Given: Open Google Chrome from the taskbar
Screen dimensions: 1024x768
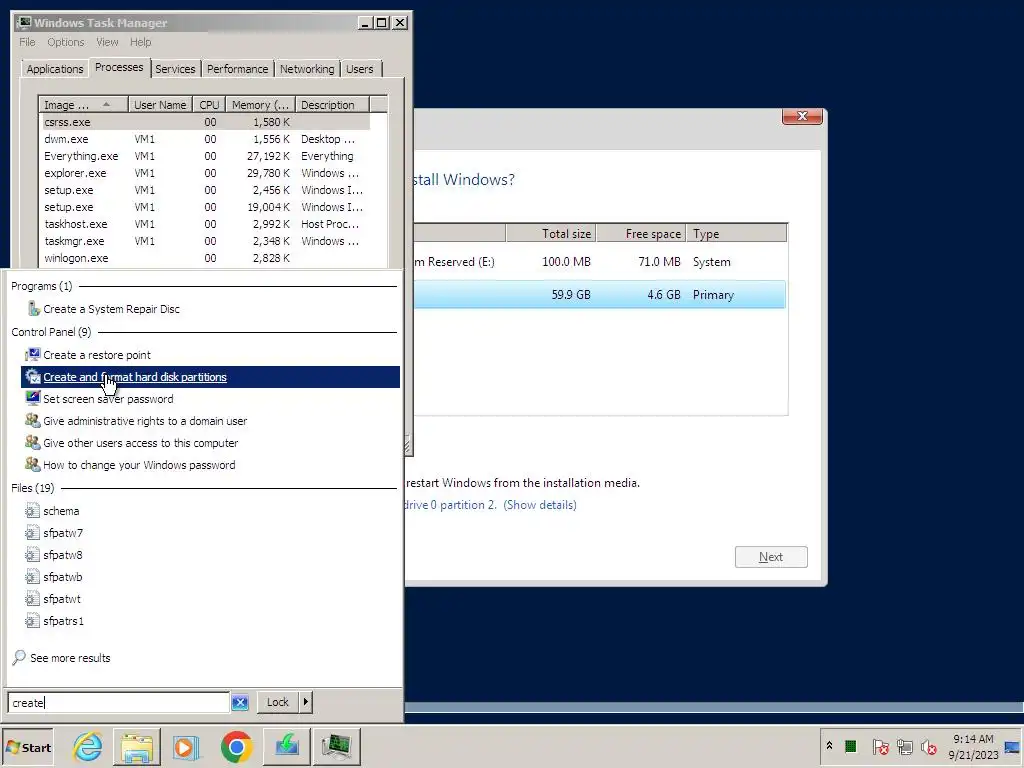Looking at the screenshot, I should coord(236,746).
